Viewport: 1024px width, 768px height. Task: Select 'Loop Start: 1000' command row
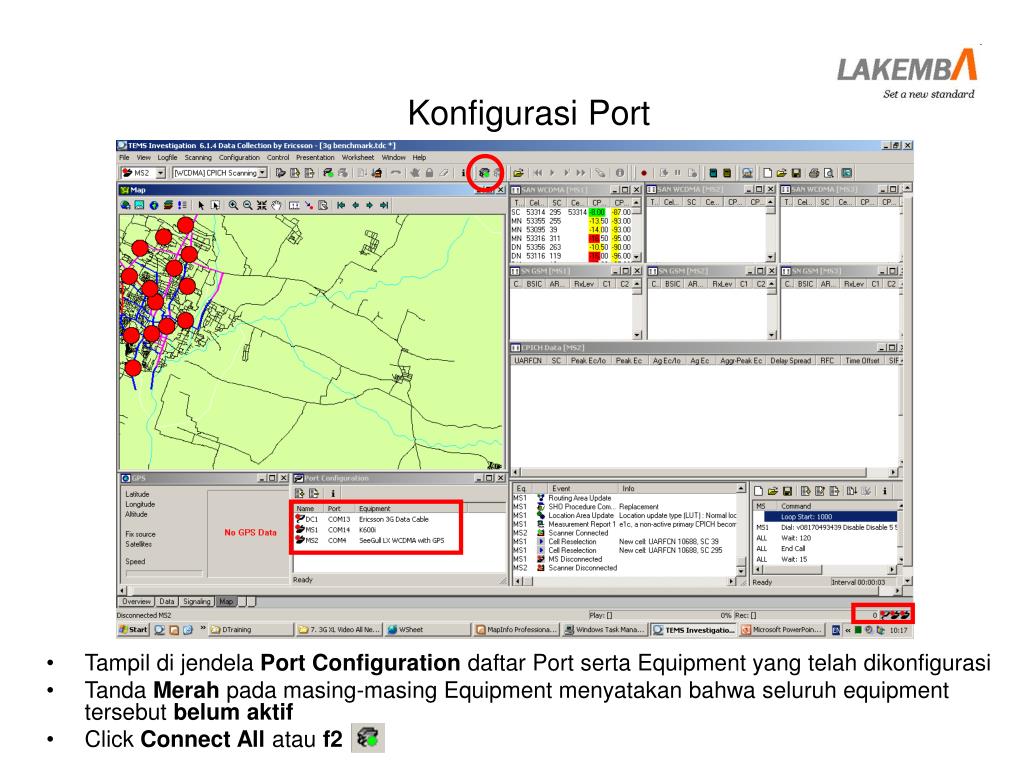point(825,517)
